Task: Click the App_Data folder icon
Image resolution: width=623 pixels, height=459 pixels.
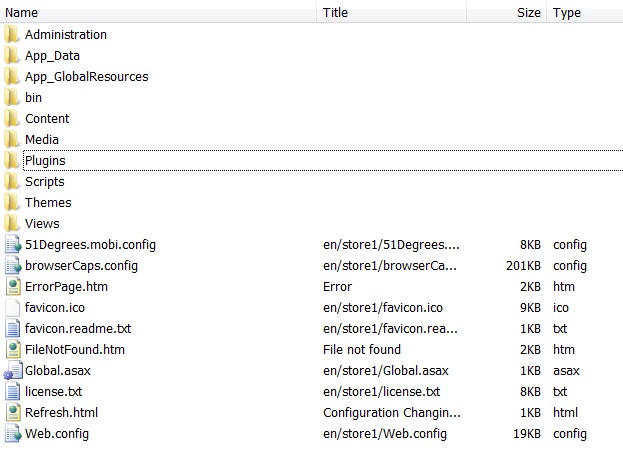Action: 12,56
